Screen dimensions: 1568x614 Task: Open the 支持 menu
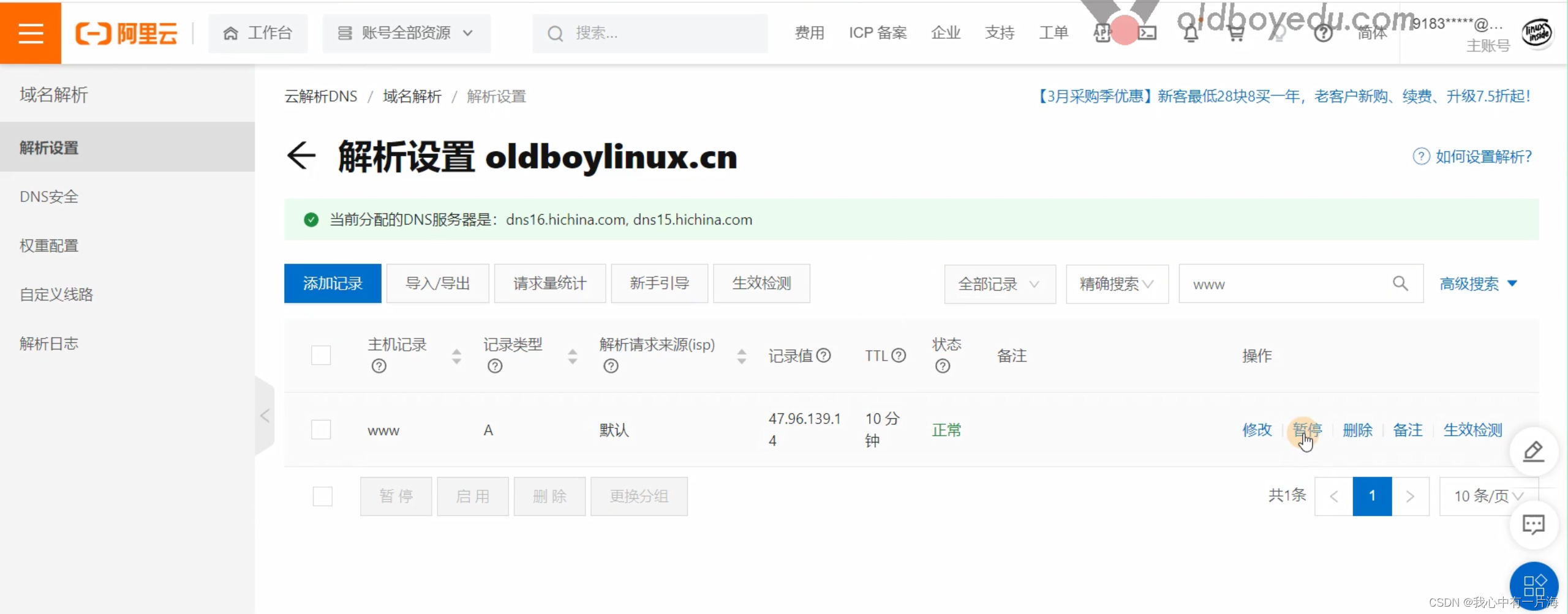point(1000,33)
